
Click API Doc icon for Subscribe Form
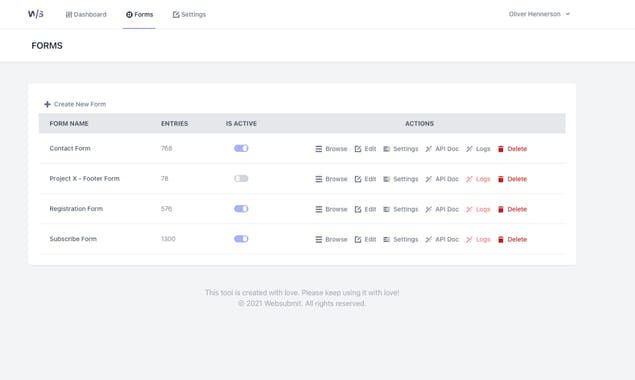pyautogui.click(x=428, y=239)
